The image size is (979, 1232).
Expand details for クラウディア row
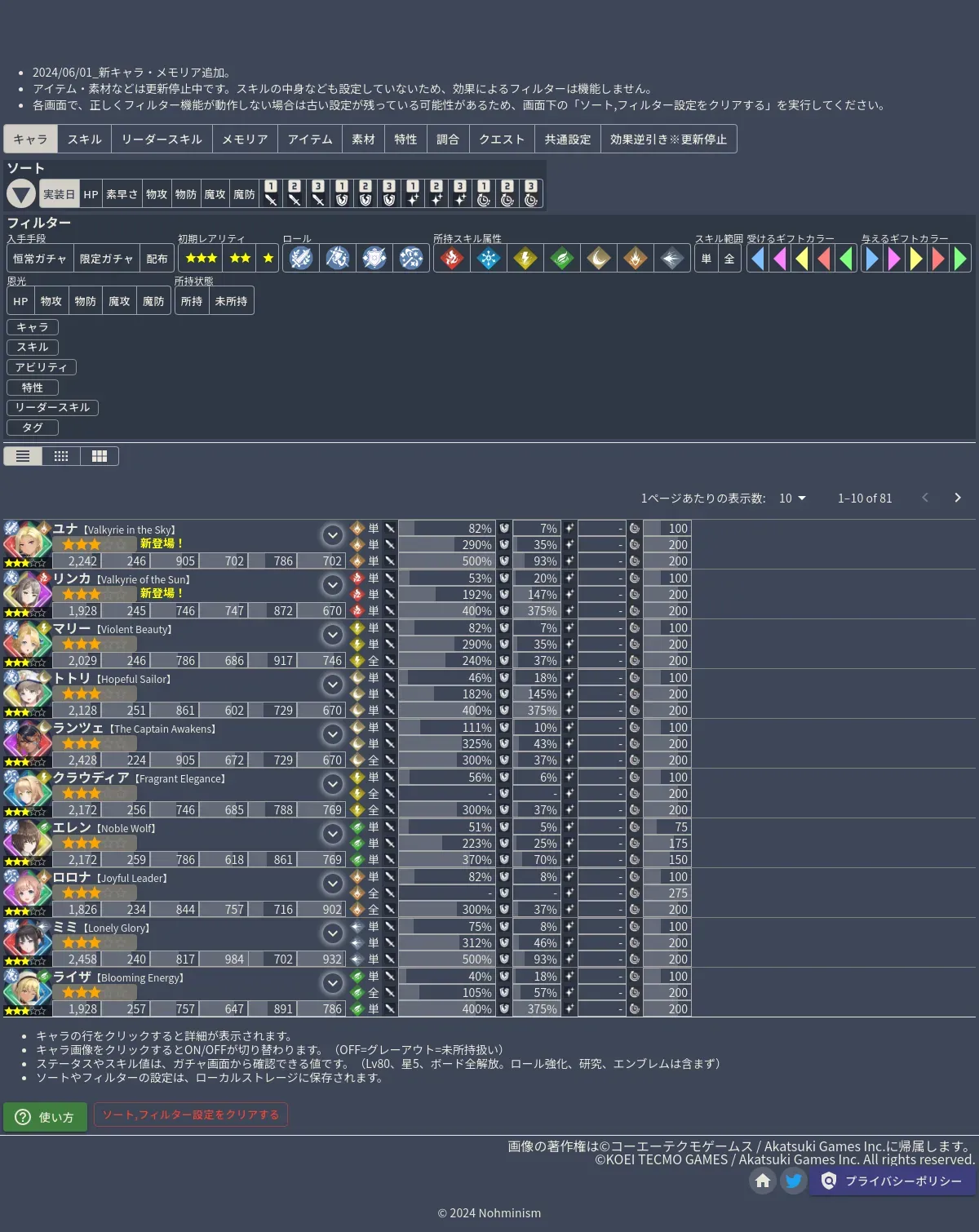(333, 784)
